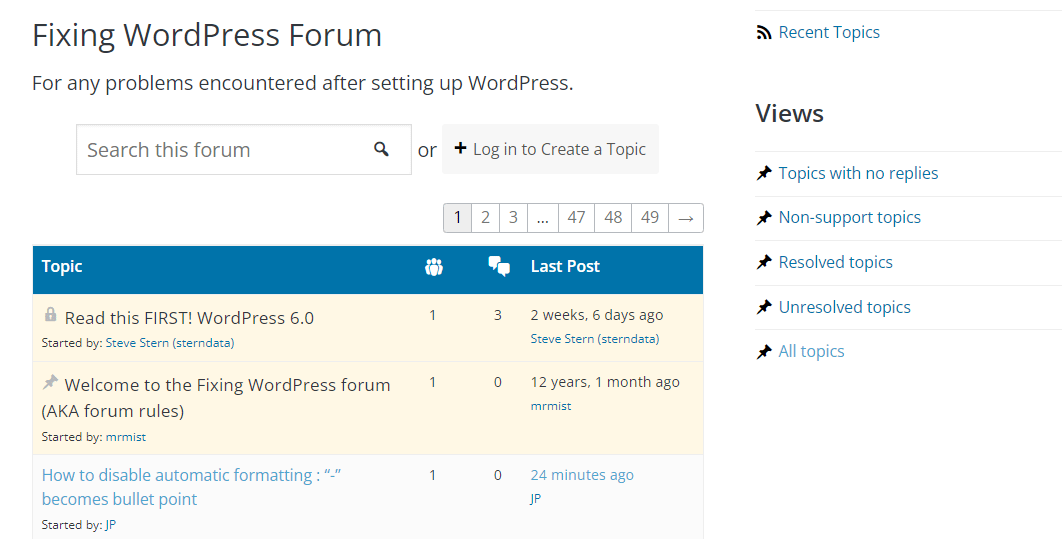Image resolution: width=1062 pixels, height=539 pixels.
Task: Open the Topics with no replies view
Action: [x=858, y=173]
